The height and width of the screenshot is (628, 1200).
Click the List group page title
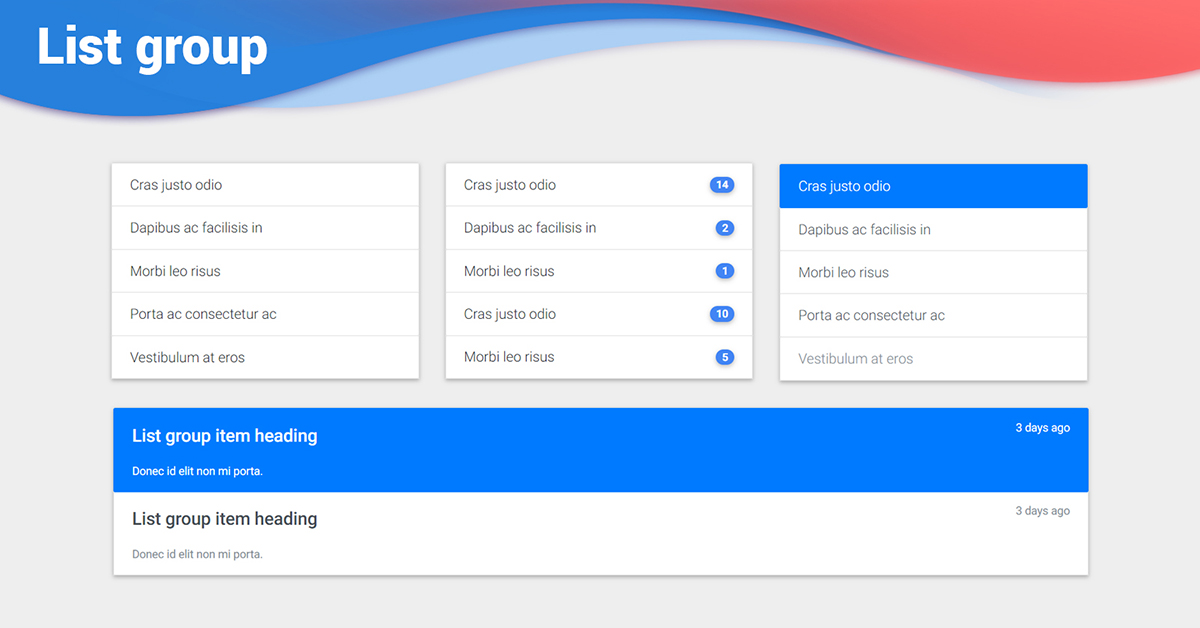[151, 47]
